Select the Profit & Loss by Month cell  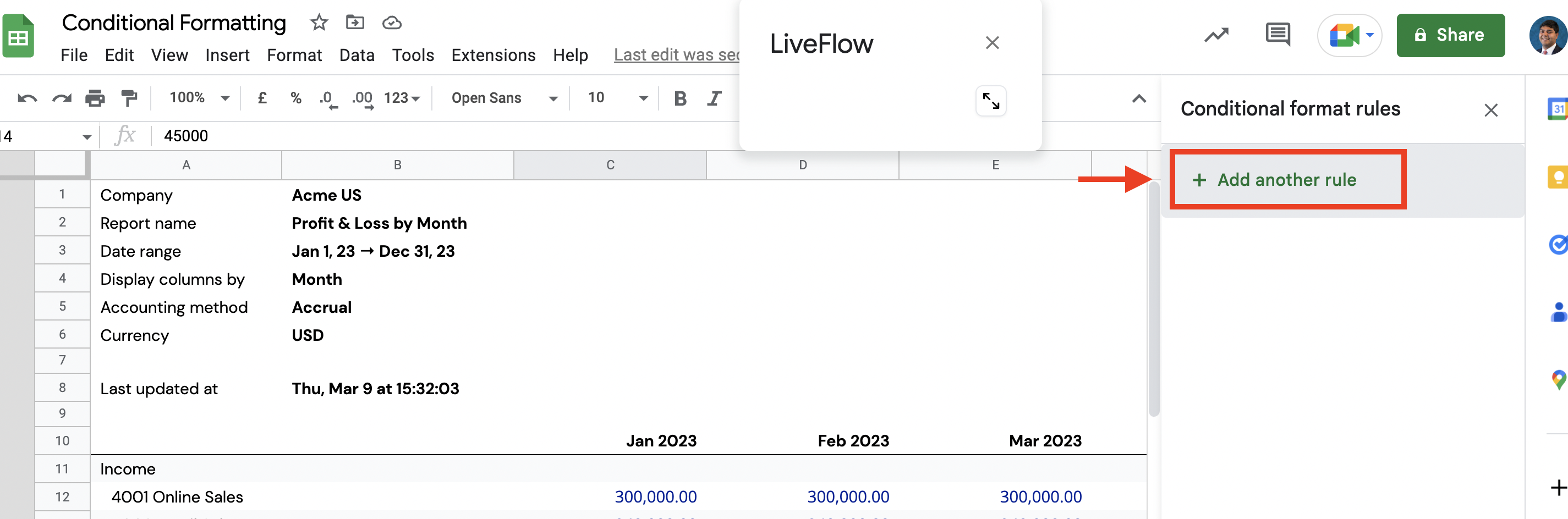pos(397,223)
